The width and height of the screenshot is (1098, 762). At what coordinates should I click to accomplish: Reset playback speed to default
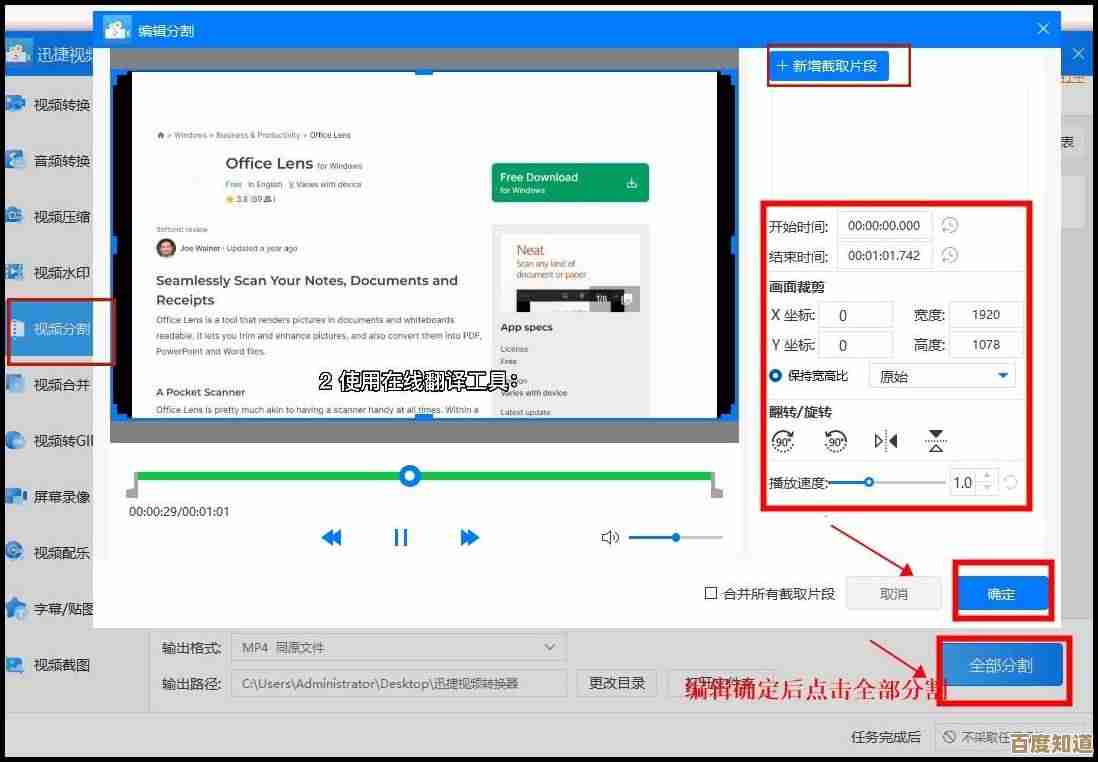[1011, 482]
